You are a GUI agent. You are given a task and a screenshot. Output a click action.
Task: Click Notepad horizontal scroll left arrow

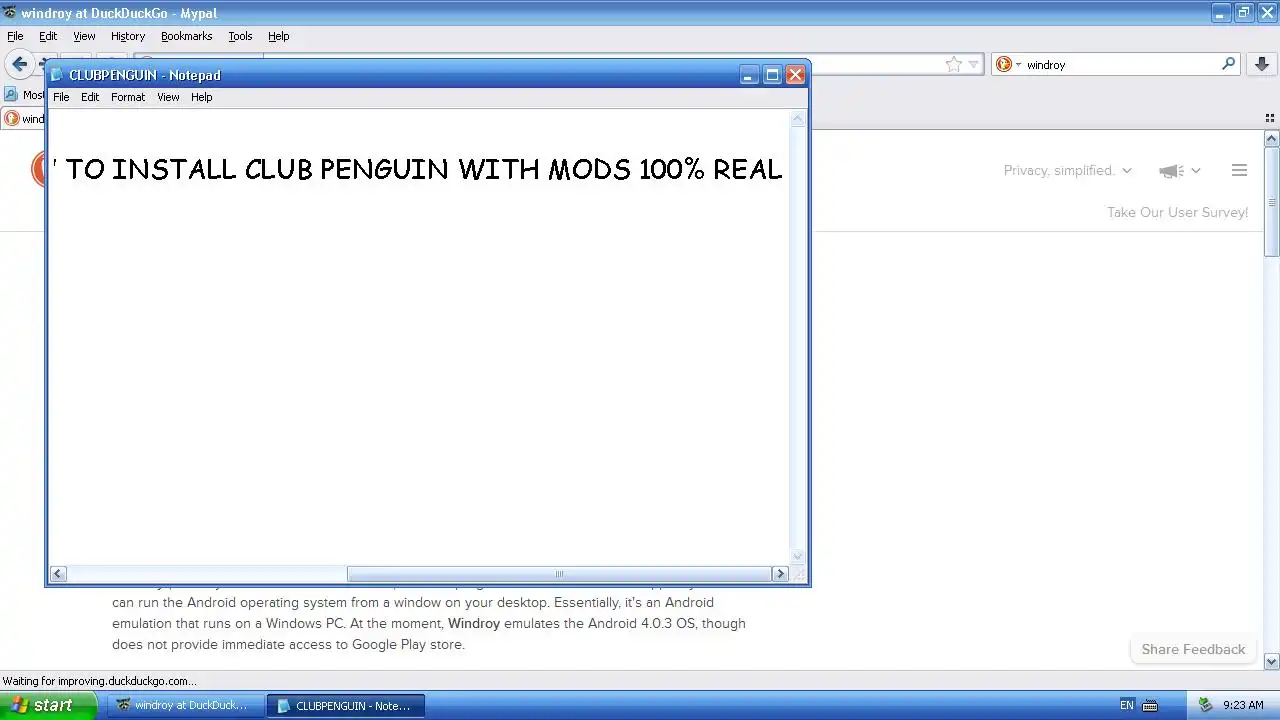(x=58, y=574)
